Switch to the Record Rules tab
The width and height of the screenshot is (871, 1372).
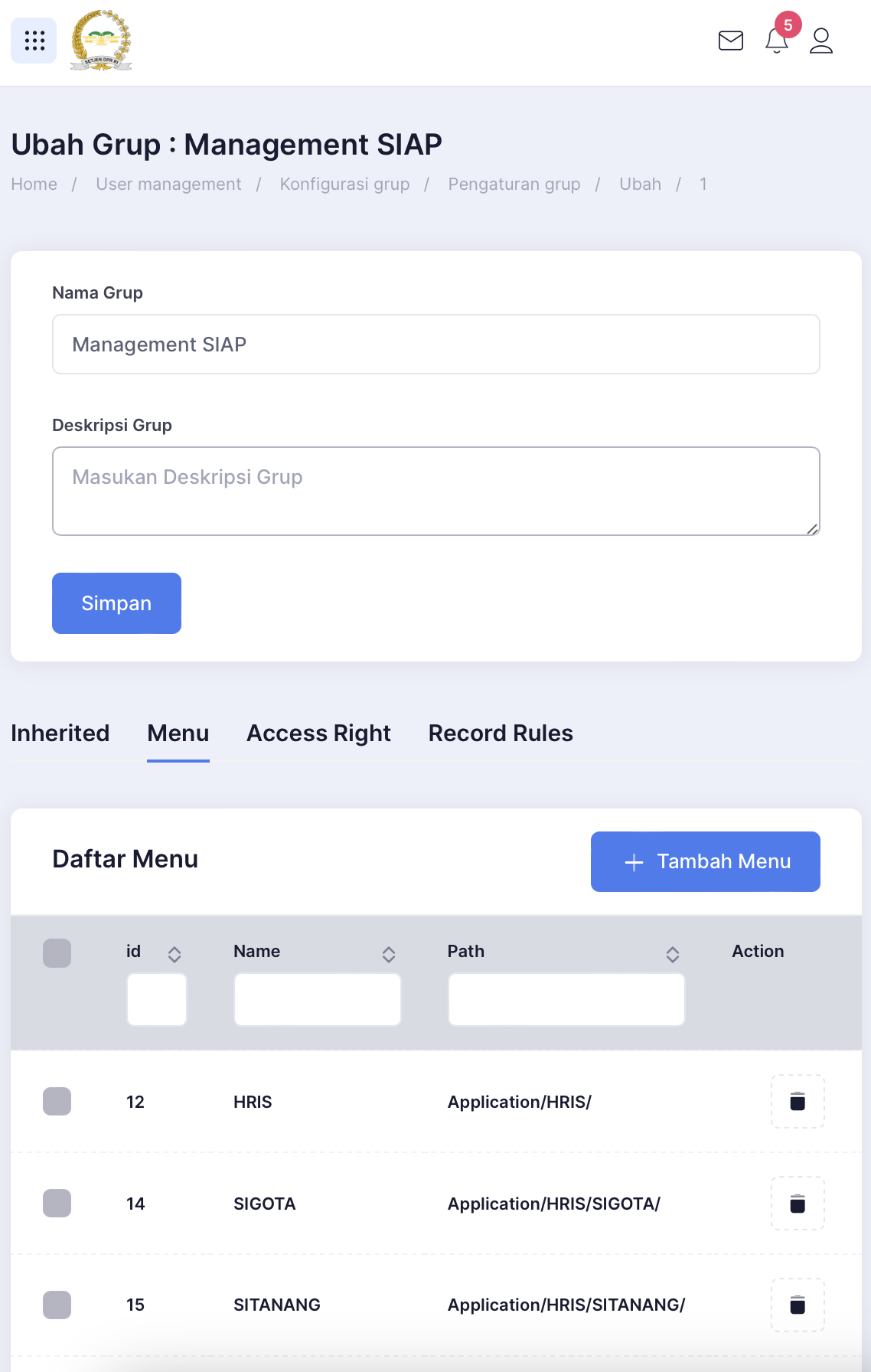tap(501, 733)
